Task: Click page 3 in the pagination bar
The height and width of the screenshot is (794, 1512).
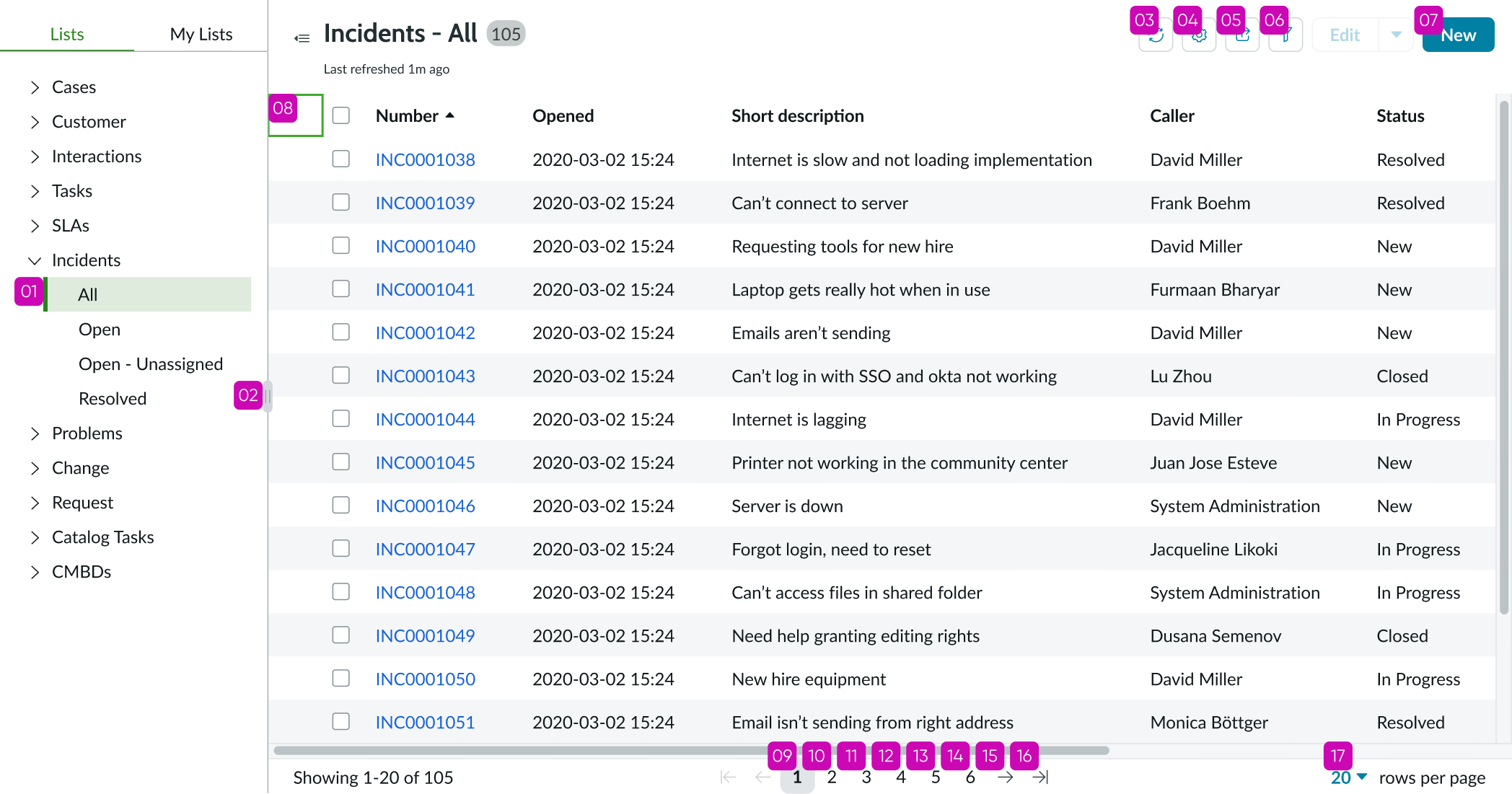Action: [x=866, y=777]
